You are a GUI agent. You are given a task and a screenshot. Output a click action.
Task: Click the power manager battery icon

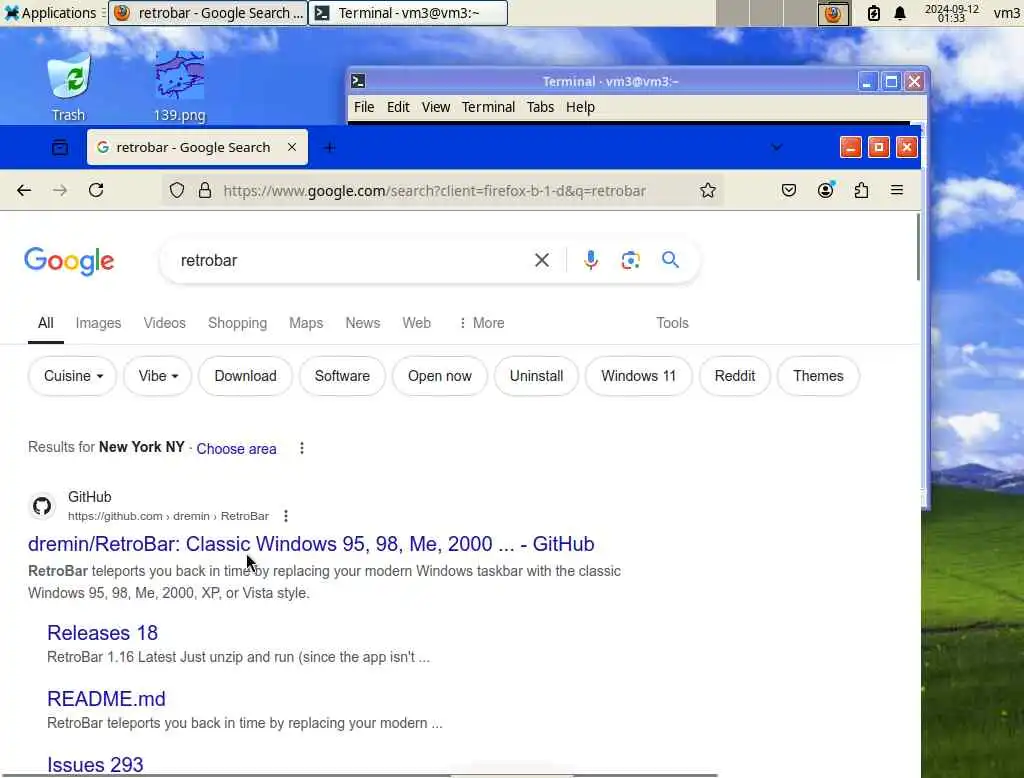(873, 13)
